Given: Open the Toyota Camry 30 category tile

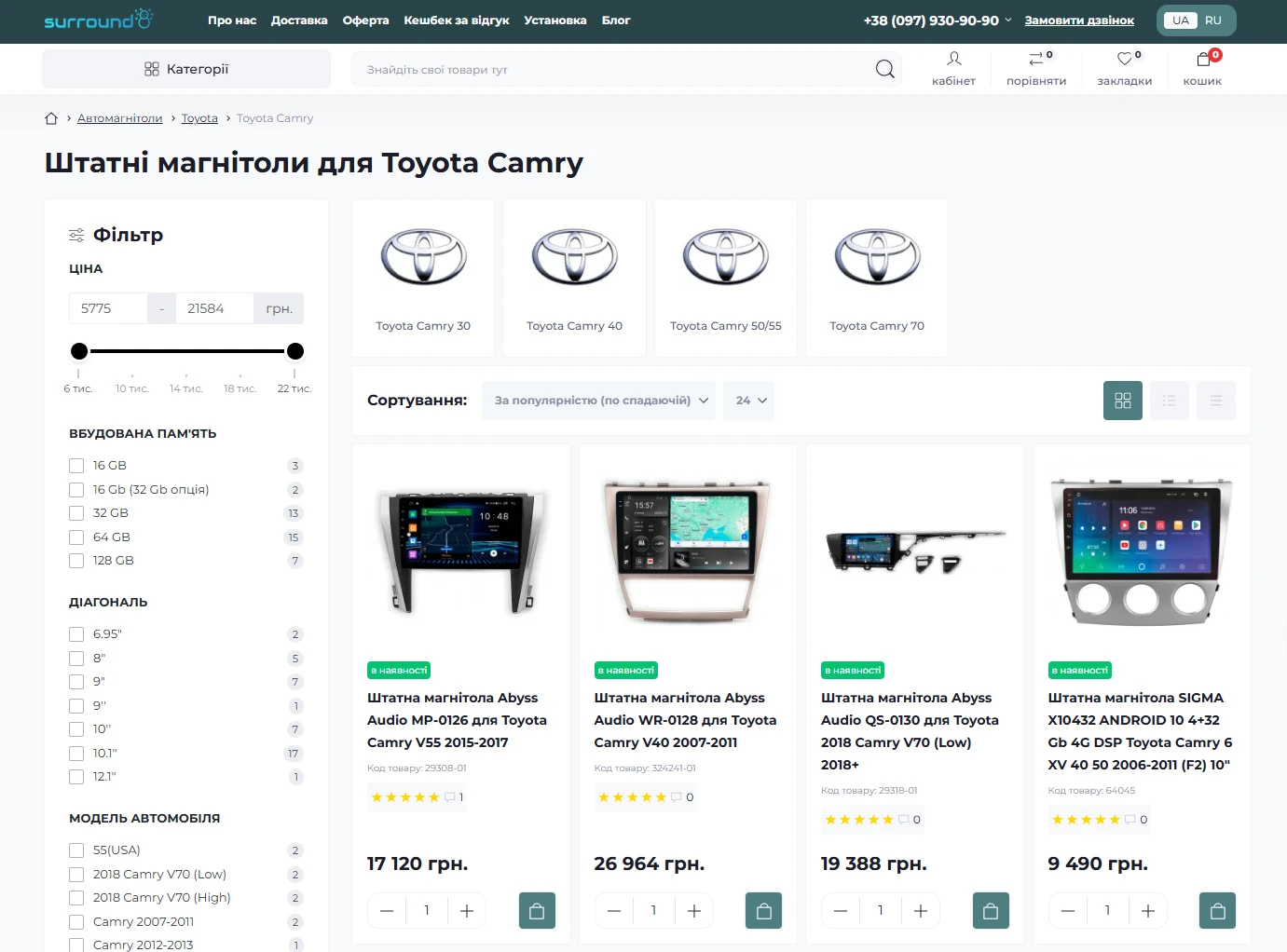Looking at the screenshot, I should (423, 278).
